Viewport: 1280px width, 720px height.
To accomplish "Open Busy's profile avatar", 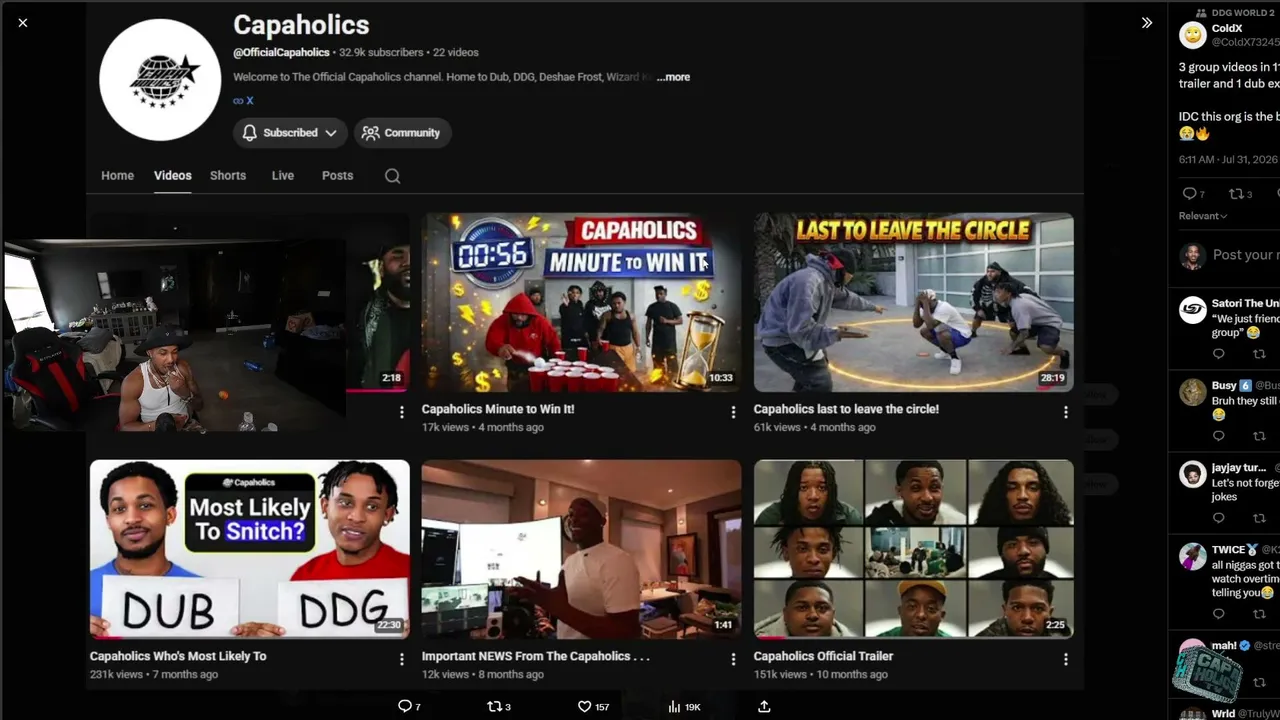I will point(1192,391).
